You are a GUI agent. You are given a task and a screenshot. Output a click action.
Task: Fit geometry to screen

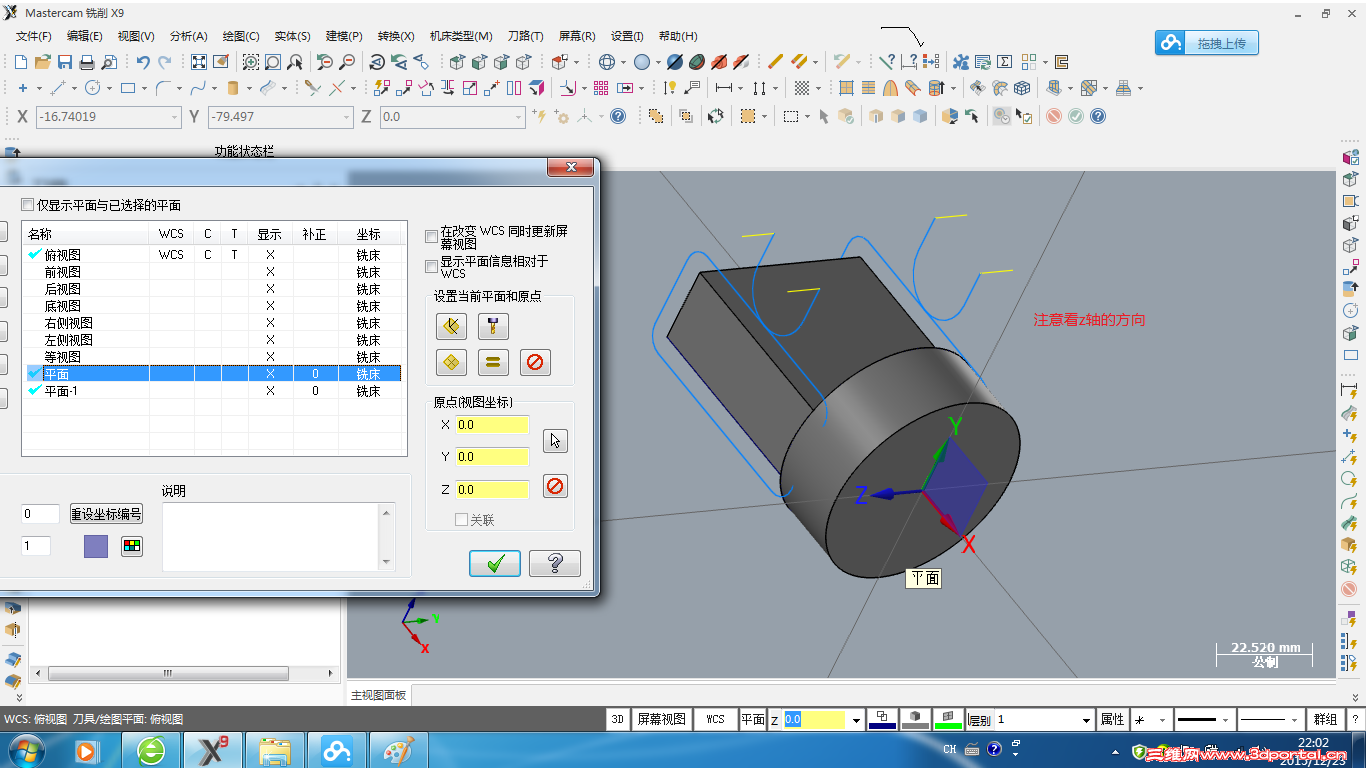pyautogui.click(x=199, y=62)
